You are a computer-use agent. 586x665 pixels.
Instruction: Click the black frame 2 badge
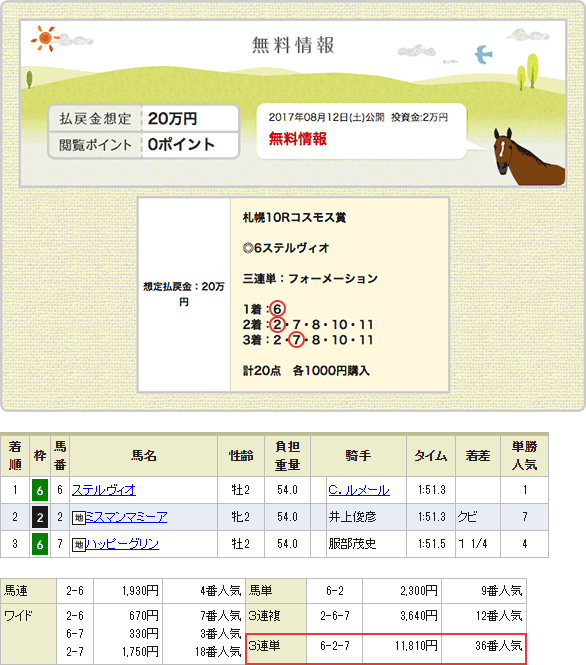point(40,517)
